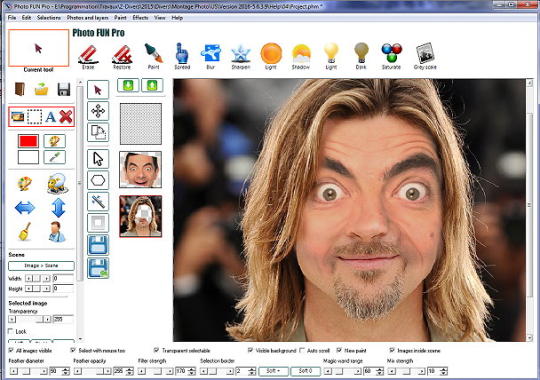Toggle Images inside scene checkbox
Screen dimensions: 540x380
point(392,350)
